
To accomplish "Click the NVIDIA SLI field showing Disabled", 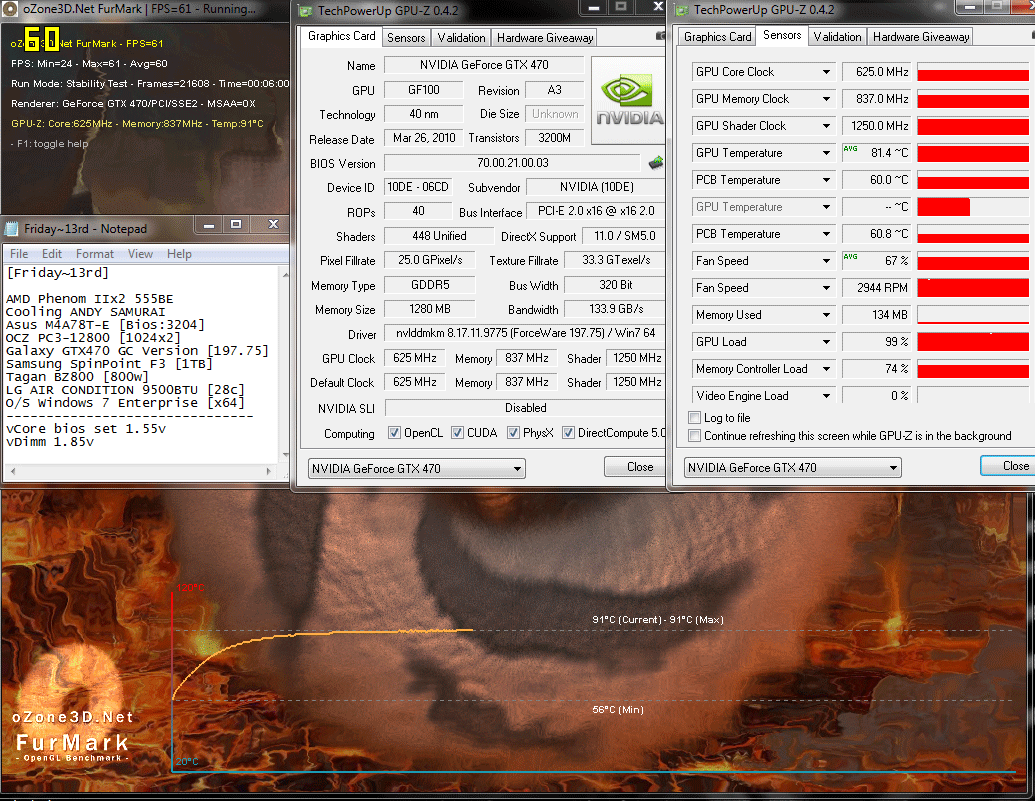I will [x=525, y=408].
